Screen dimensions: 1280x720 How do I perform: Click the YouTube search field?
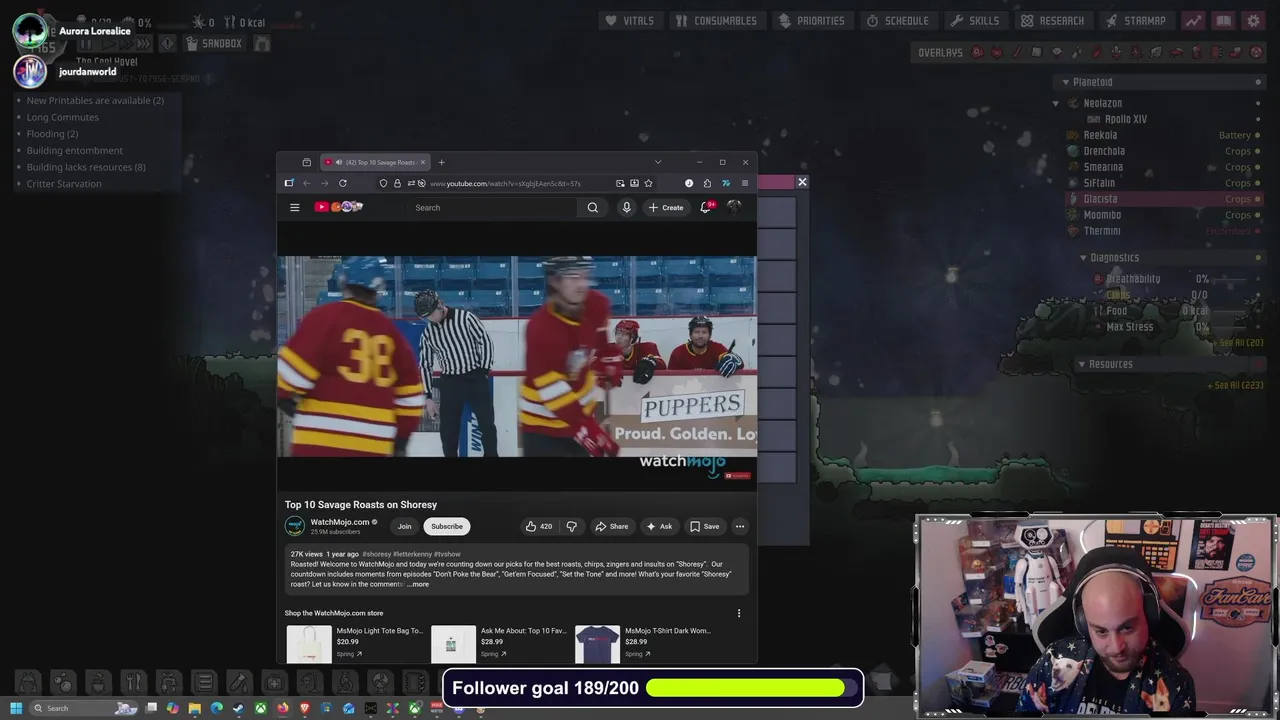click(494, 208)
